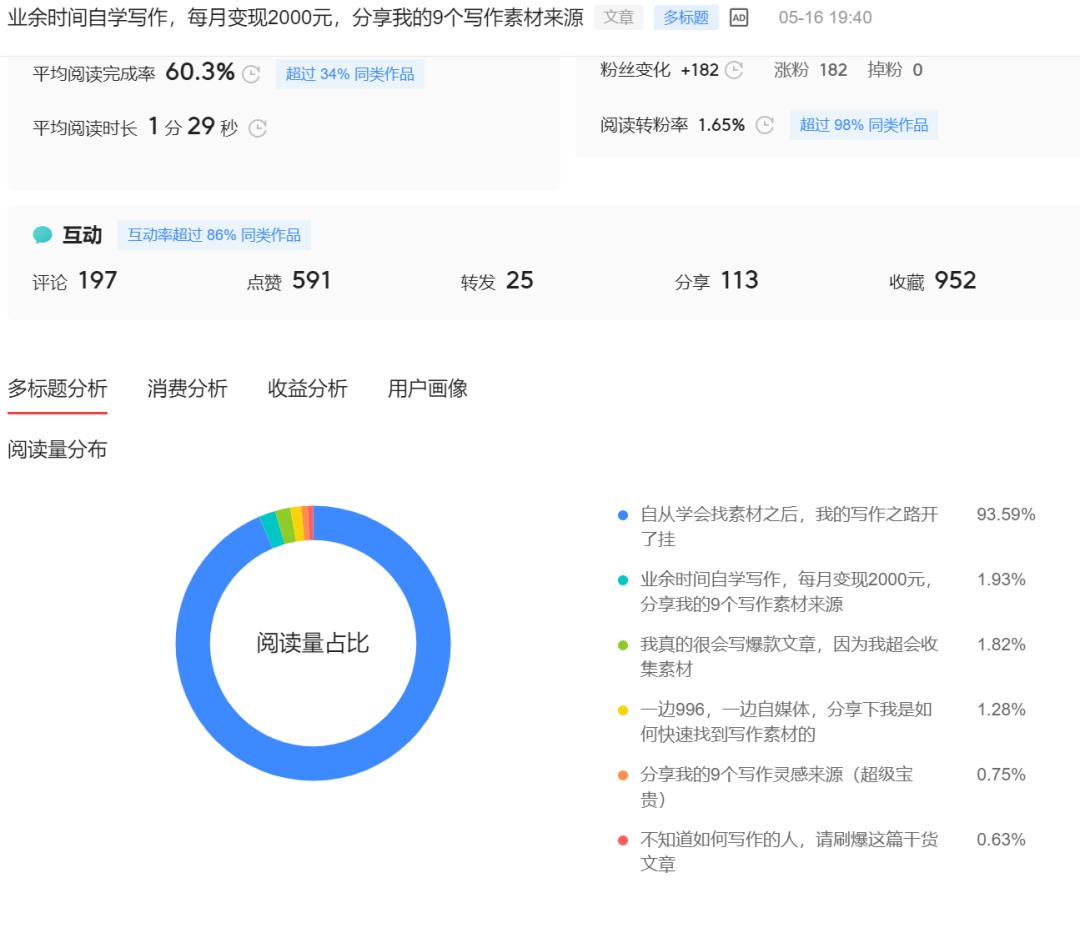Click the clock icon after 粉丝变化 +182
The height and width of the screenshot is (933, 1080).
coord(735,70)
